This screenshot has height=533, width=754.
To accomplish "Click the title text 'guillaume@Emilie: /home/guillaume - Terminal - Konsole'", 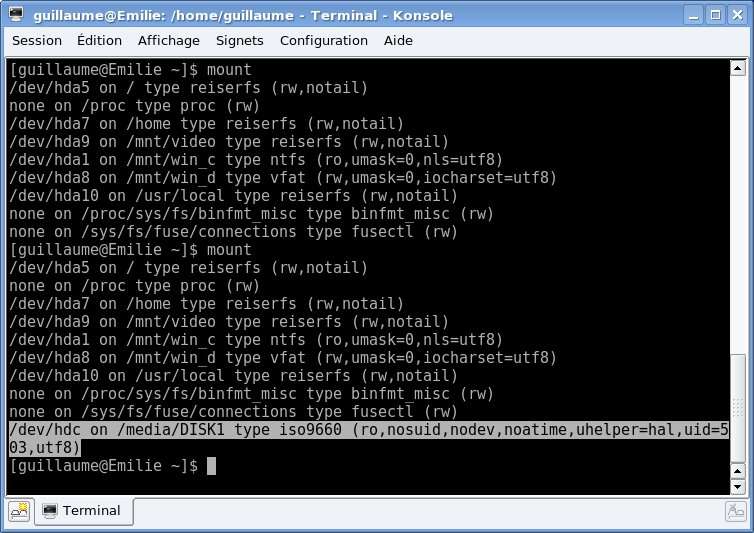I will [x=243, y=15].
